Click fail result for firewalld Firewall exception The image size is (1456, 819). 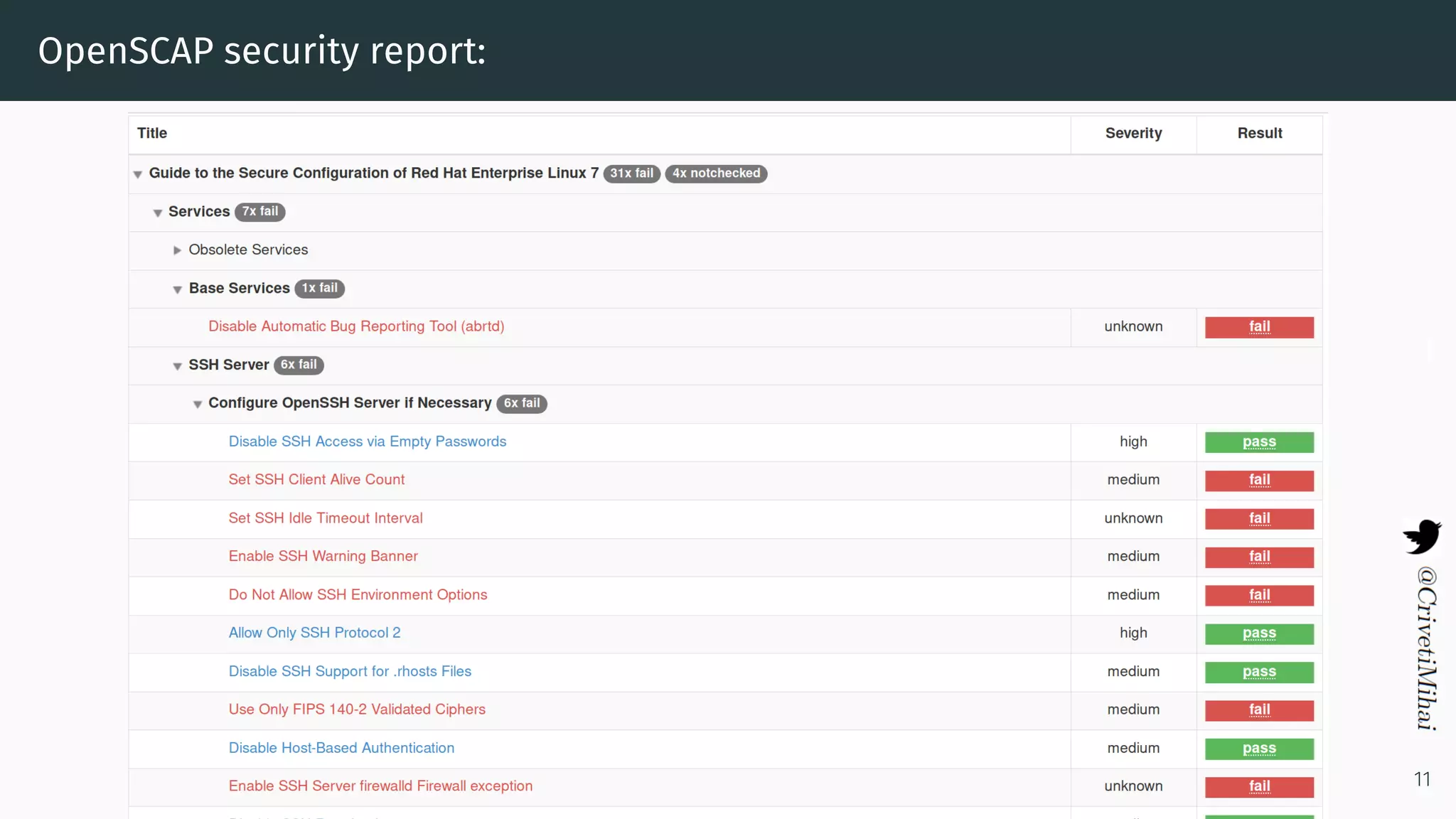pyautogui.click(x=1259, y=787)
